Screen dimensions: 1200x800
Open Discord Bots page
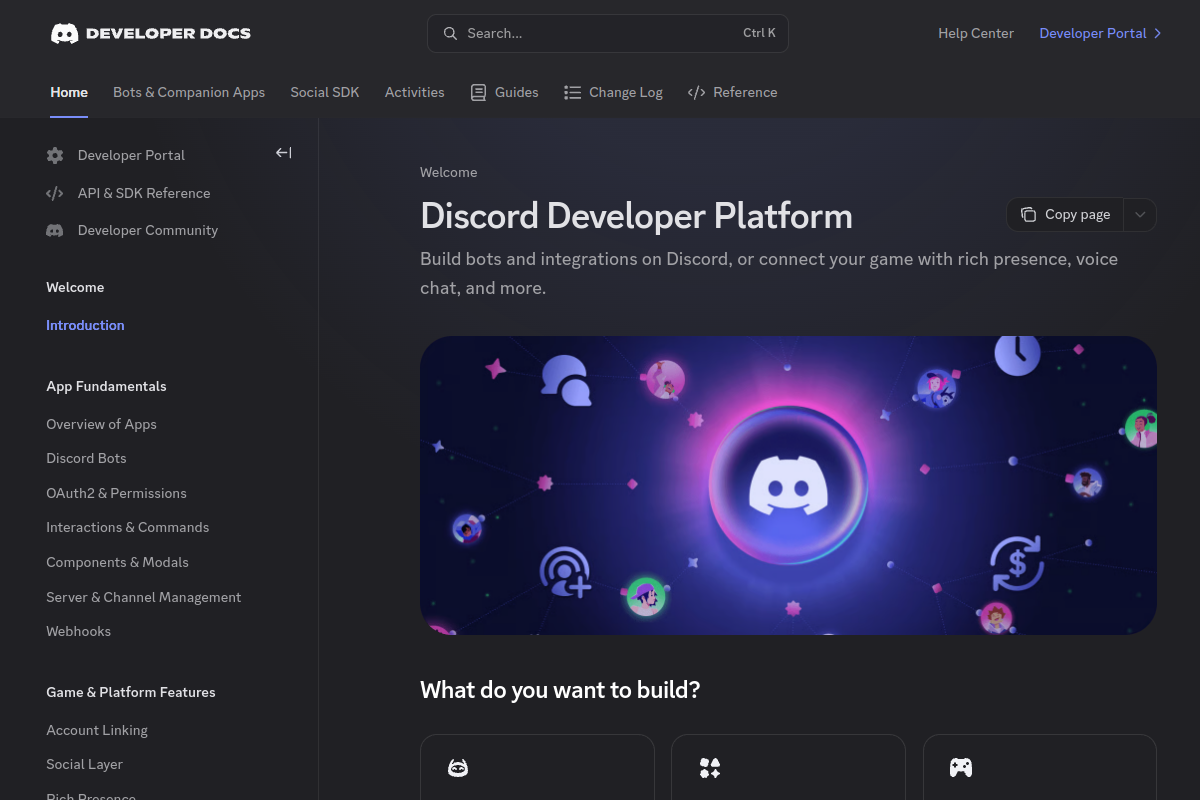(86, 458)
